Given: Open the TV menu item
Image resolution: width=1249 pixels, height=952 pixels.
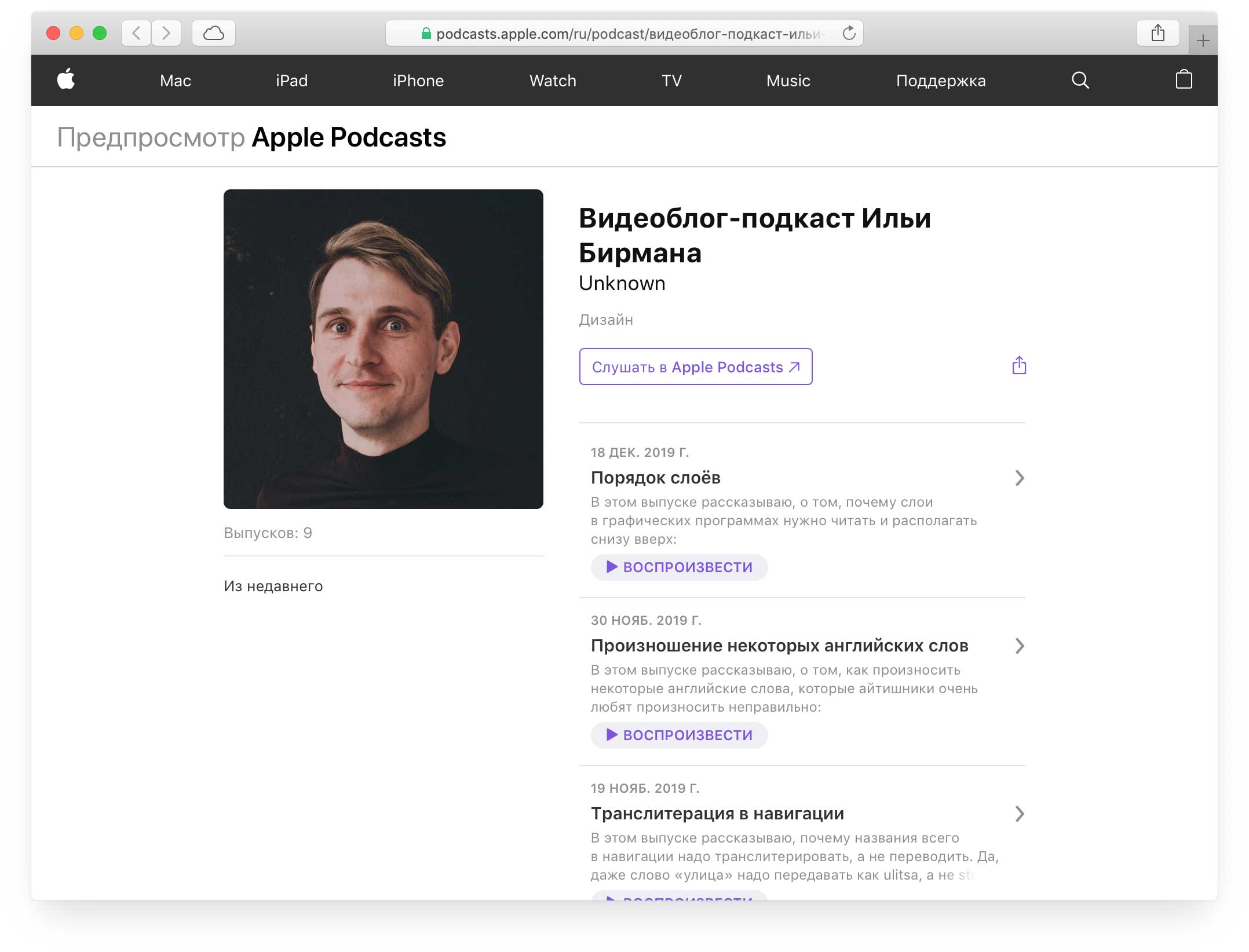Looking at the screenshot, I should click(x=671, y=80).
